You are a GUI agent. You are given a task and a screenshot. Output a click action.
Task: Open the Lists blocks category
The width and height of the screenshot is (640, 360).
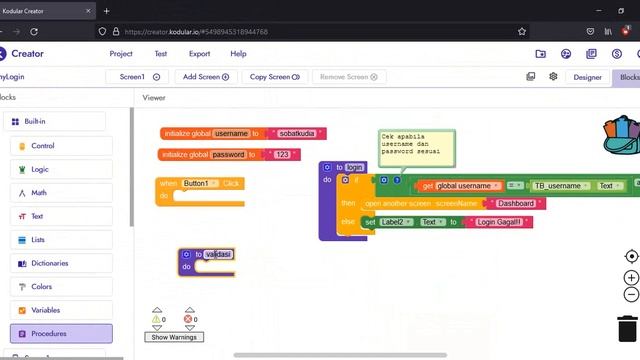point(61,240)
